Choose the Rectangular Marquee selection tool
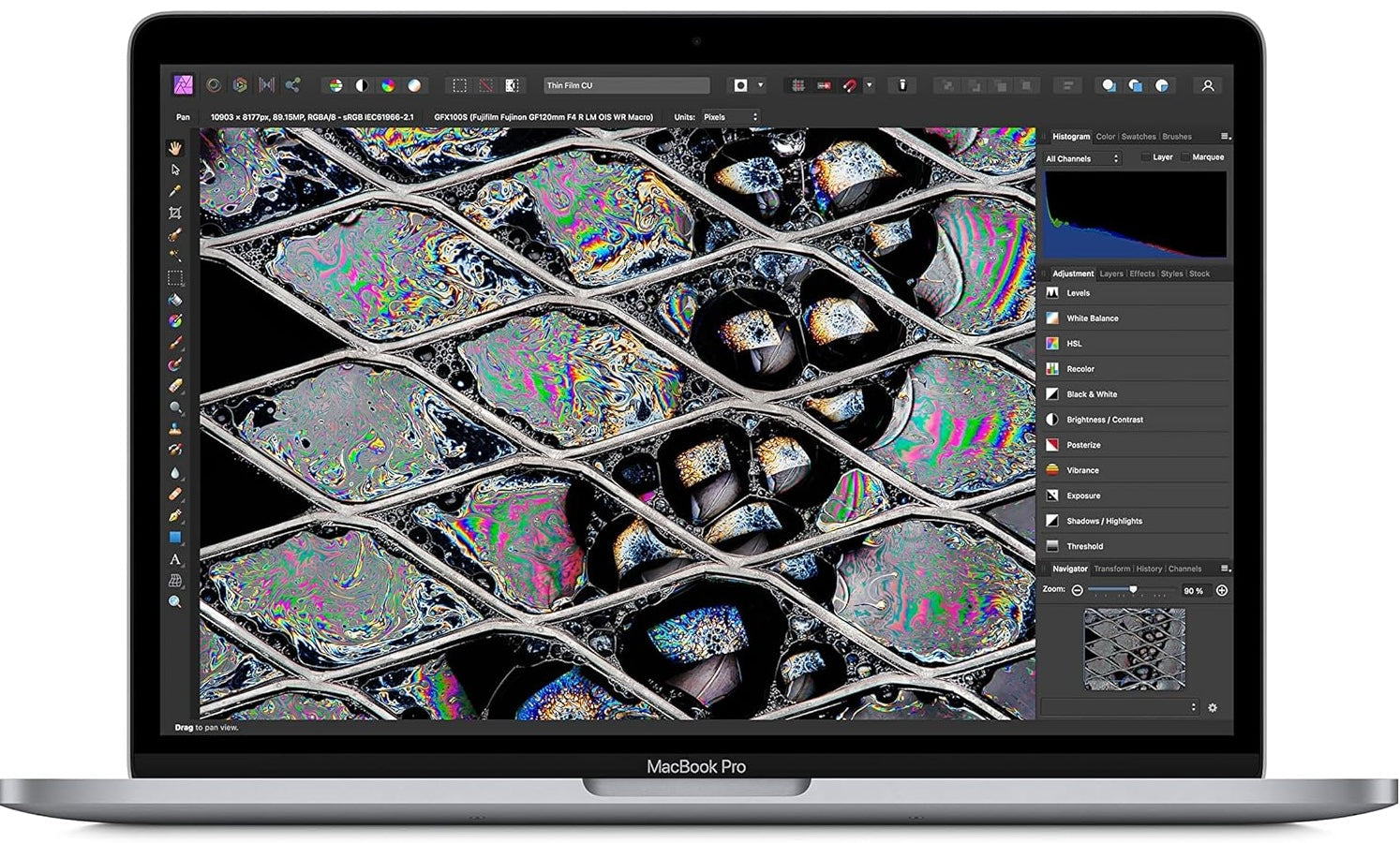The image size is (1400, 843). tap(175, 278)
